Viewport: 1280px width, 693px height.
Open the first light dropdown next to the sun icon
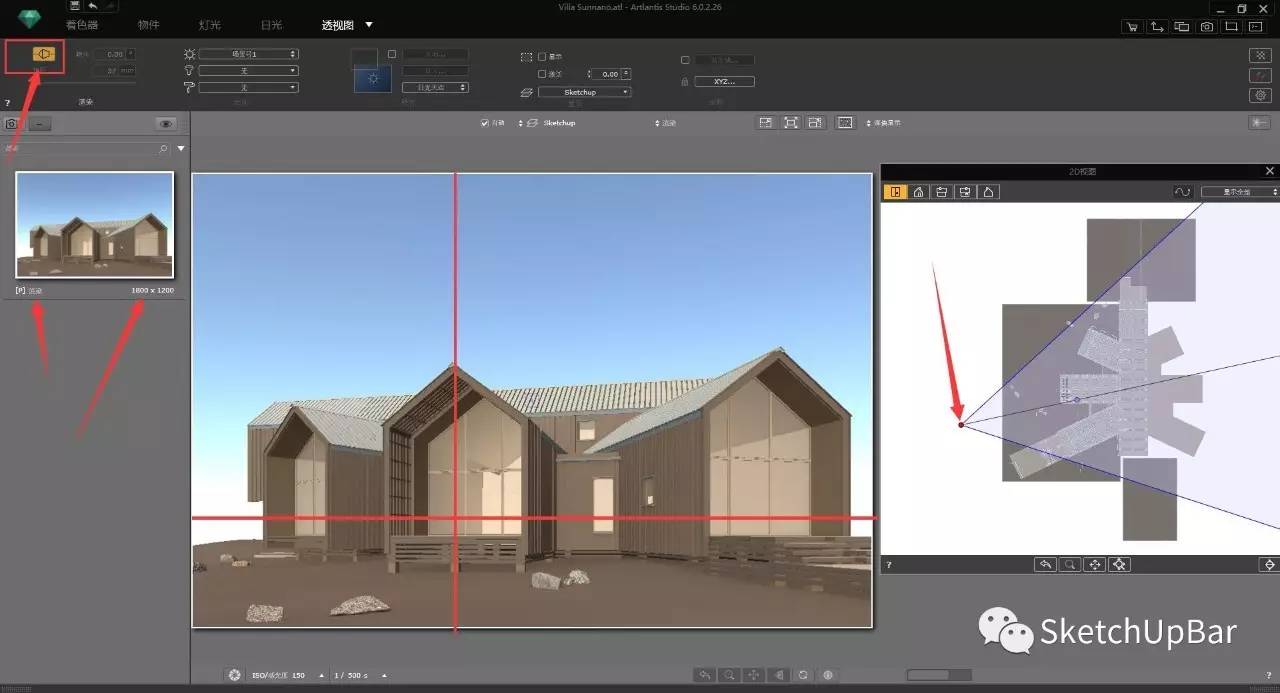point(248,54)
